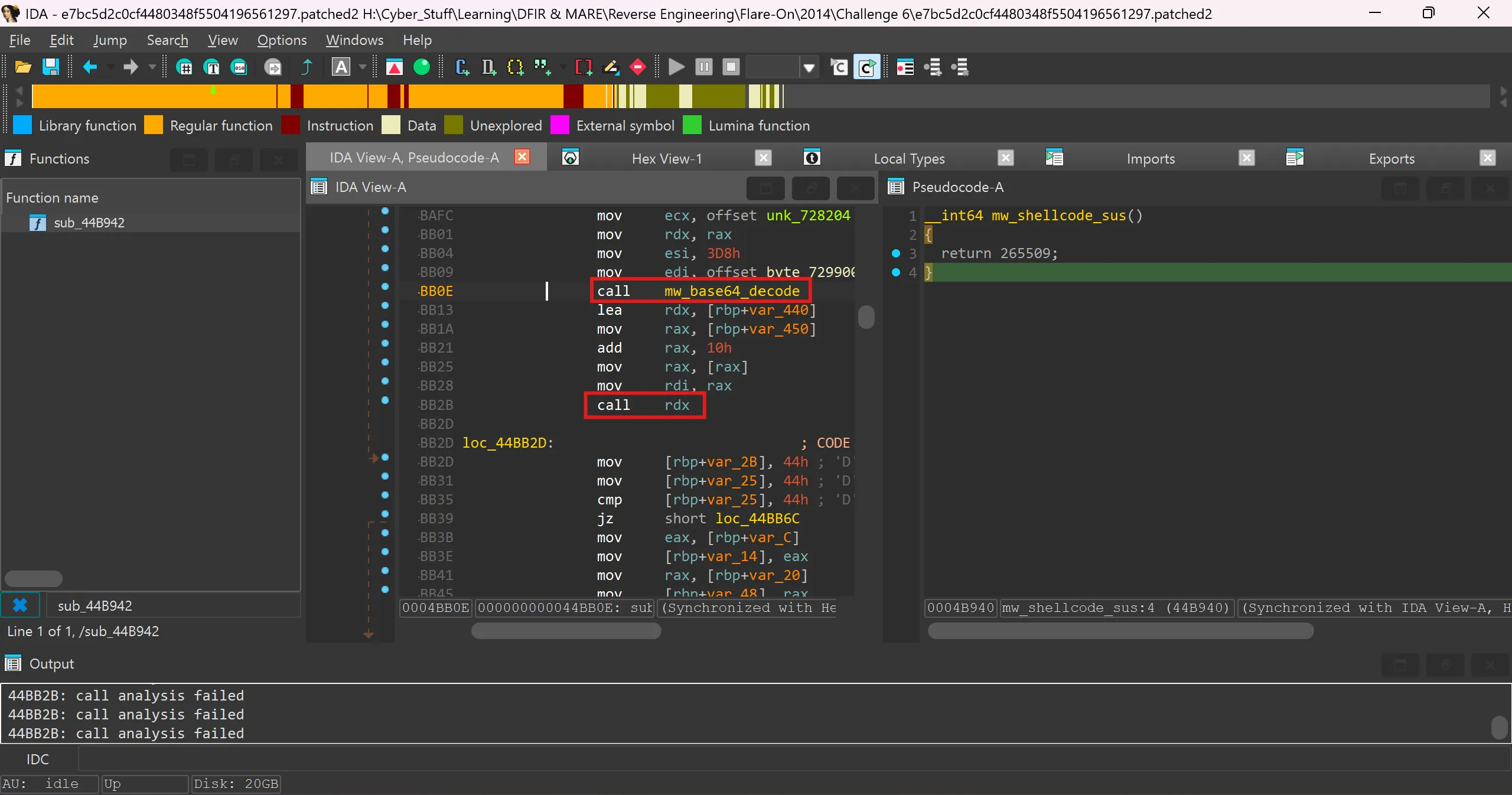Toggle breakpoint dot on pseudocode line 3
Screen dimensions: 1512x795
click(x=896, y=253)
